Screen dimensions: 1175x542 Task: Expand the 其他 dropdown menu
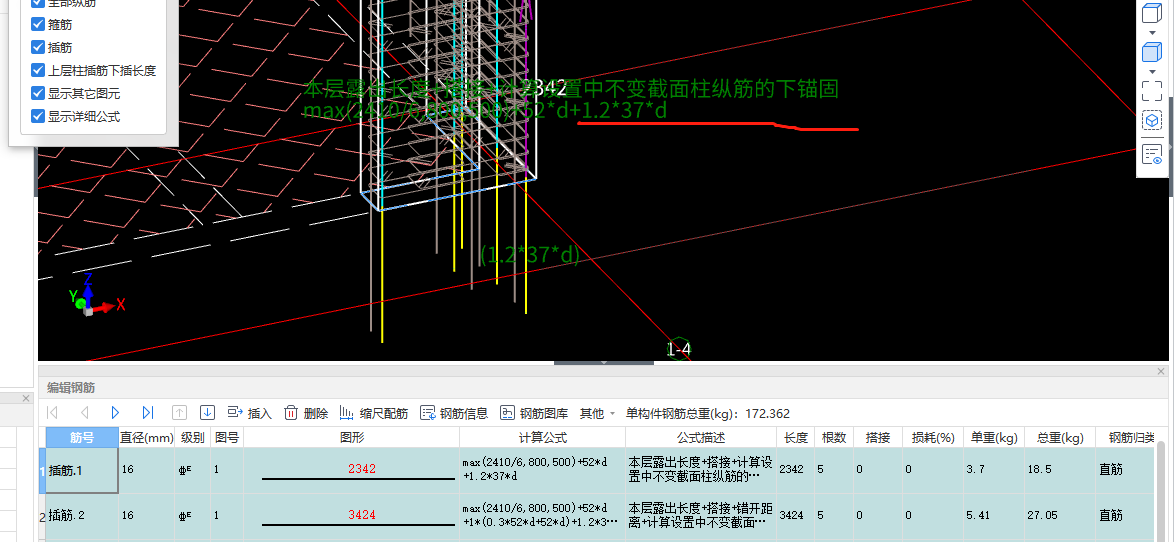pyautogui.click(x=597, y=413)
